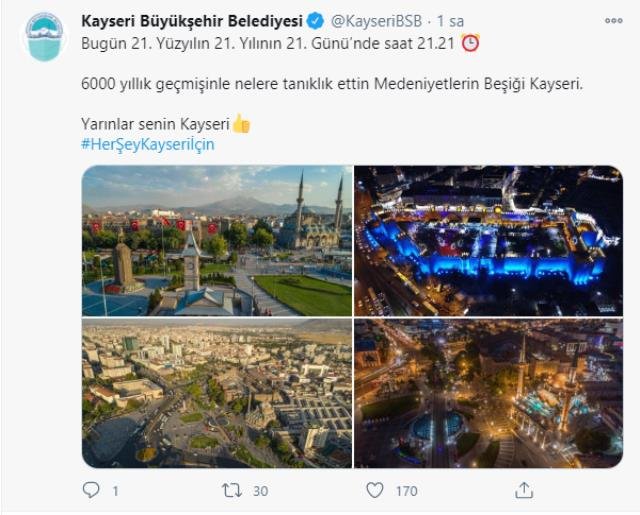Open the aerial daytime city photo
Viewport: 640px width, 515px height.
point(217,393)
